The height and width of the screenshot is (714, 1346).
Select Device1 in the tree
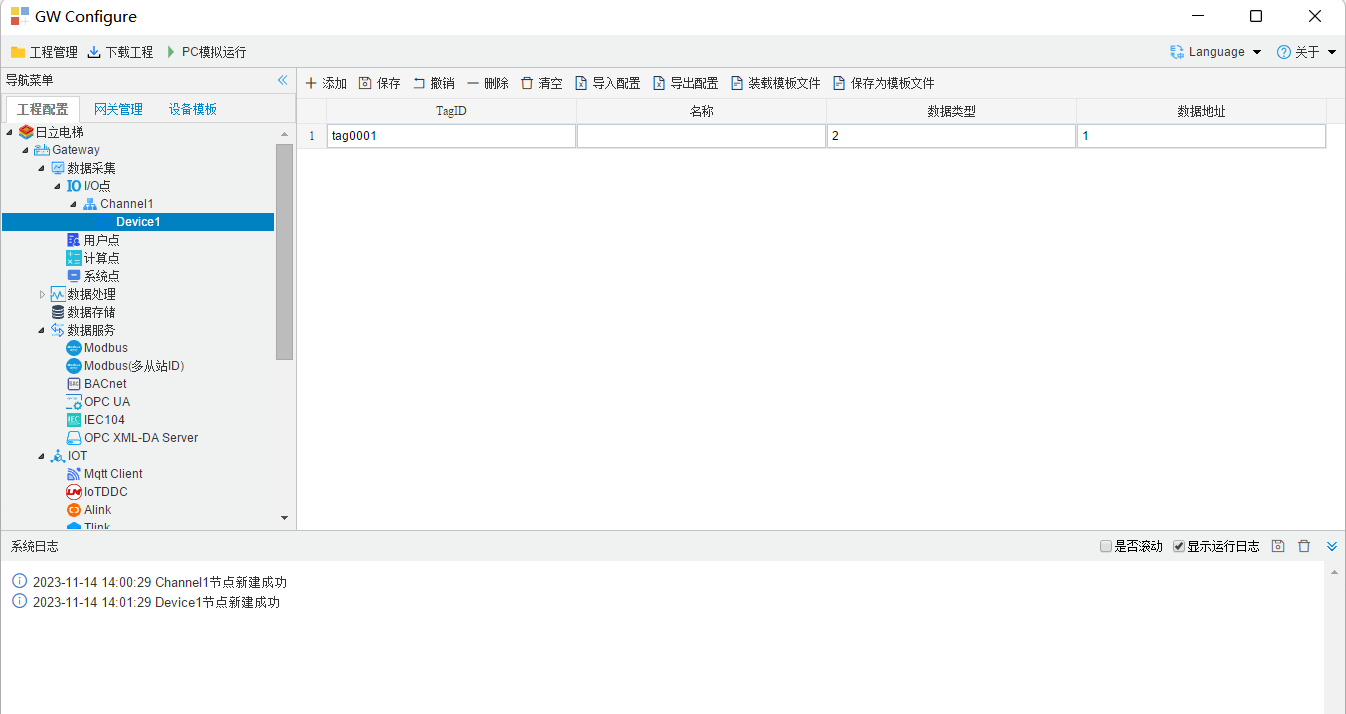click(138, 222)
